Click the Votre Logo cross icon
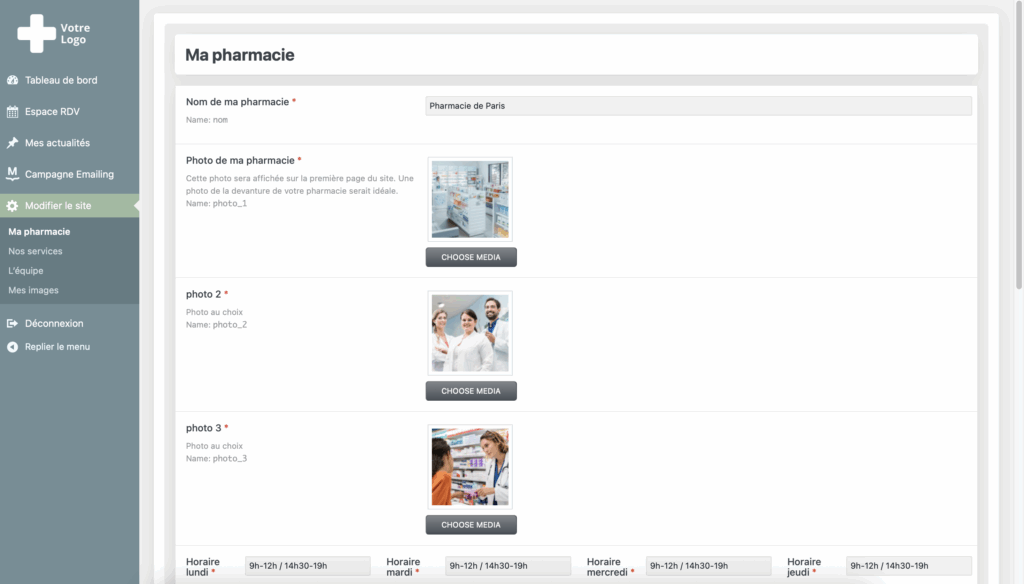This screenshot has height=584, width=1024. click(37, 33)
